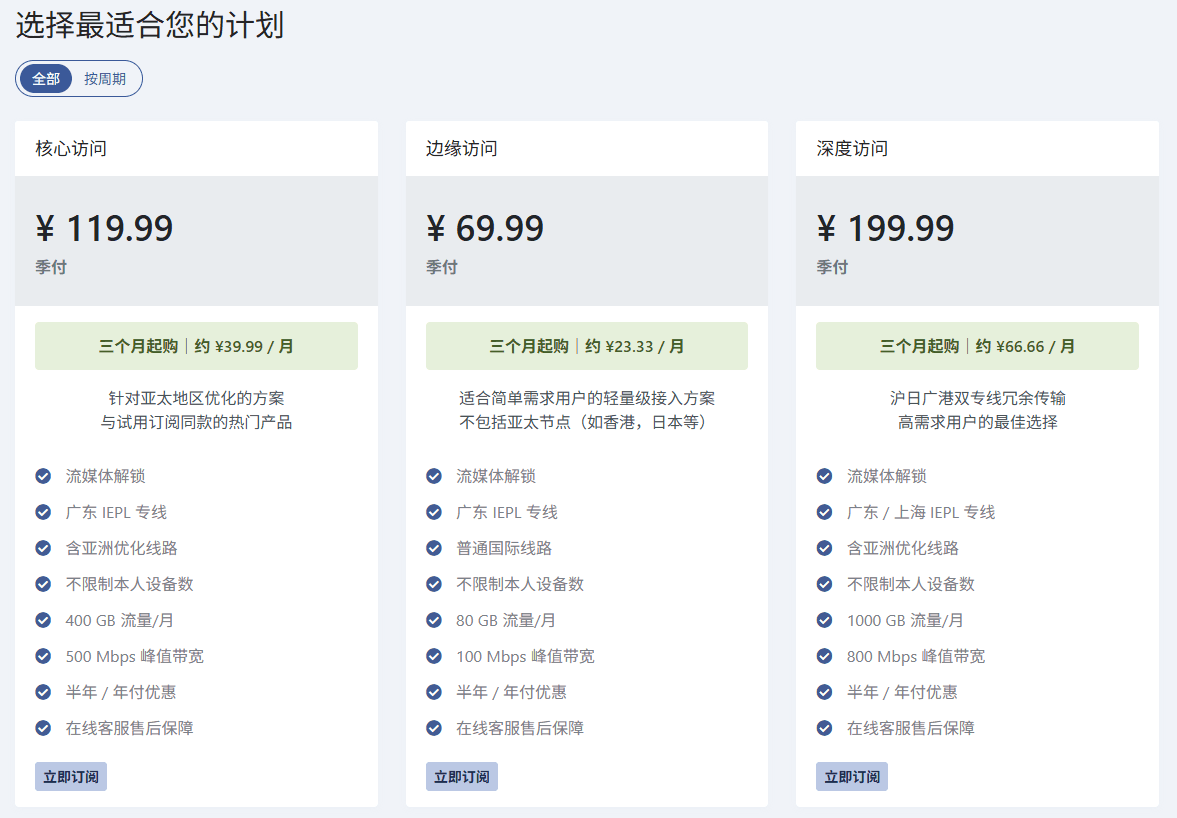Click the text 针对亚太地区优化的方案
This screenshot has width=1177, height=818.
pos(197,398)
